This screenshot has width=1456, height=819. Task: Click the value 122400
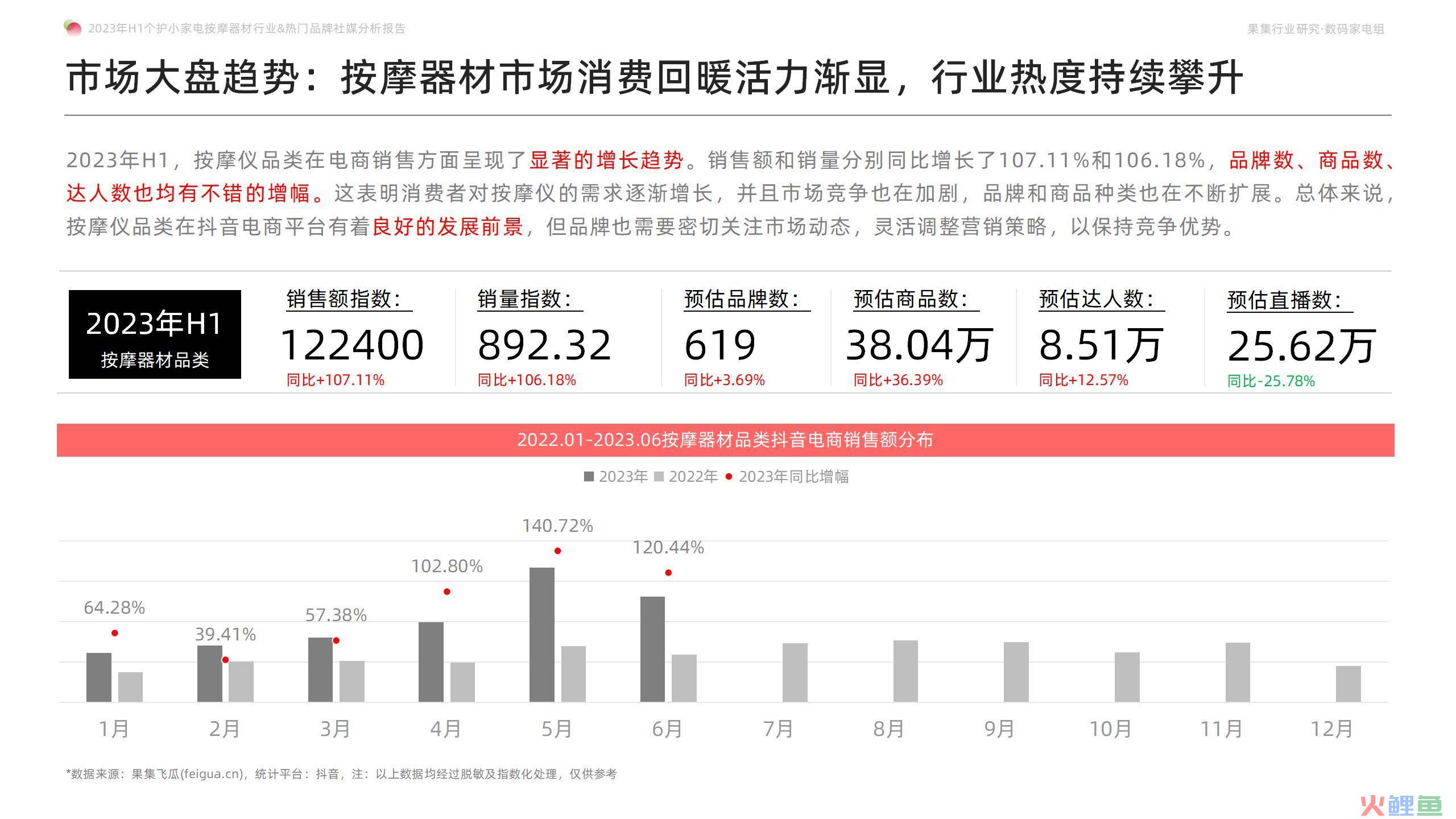(x=353, y=345)
